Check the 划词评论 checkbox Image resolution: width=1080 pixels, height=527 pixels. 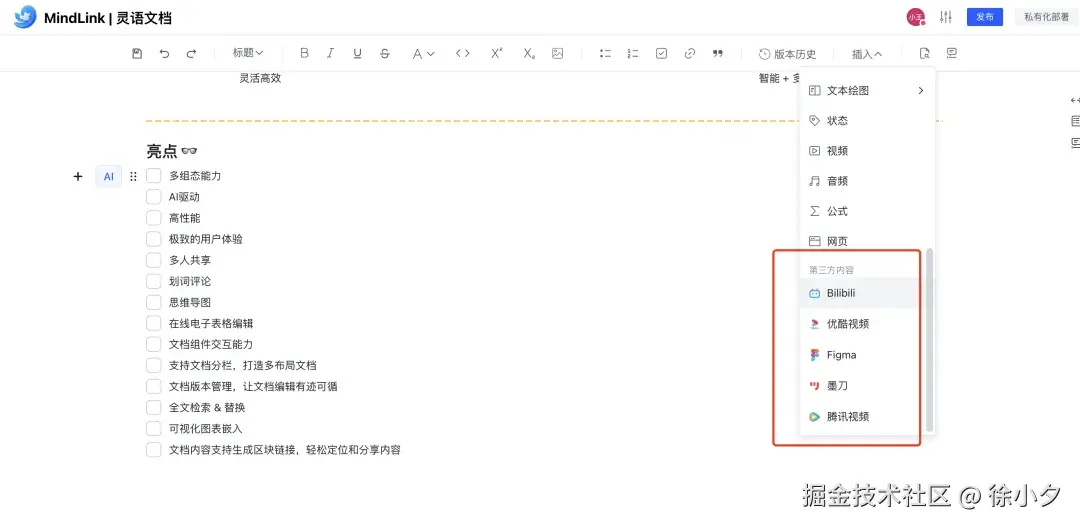pyautogui.click(x=154, y=281)
